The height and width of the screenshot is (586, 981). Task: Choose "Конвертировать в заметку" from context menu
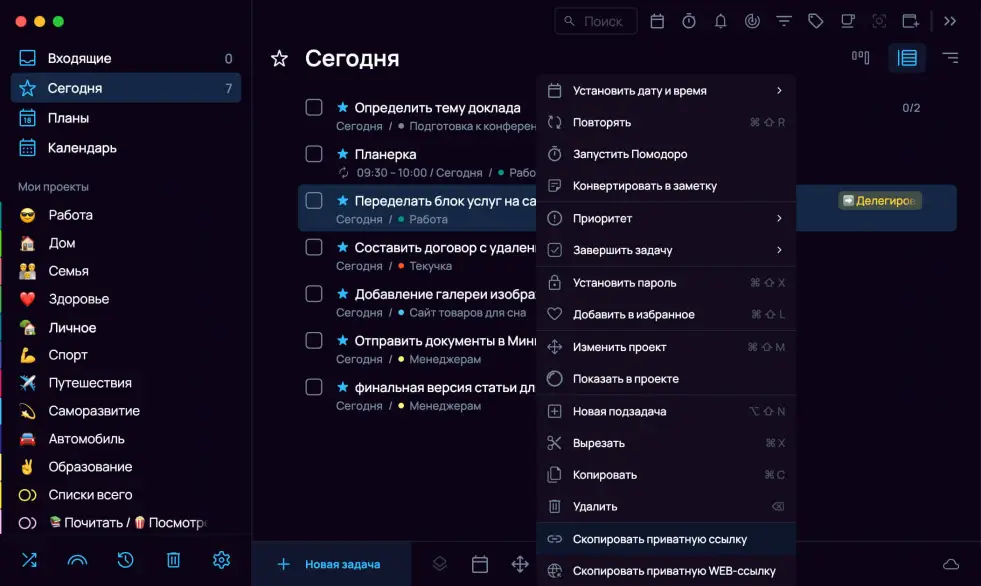[644, 186]
